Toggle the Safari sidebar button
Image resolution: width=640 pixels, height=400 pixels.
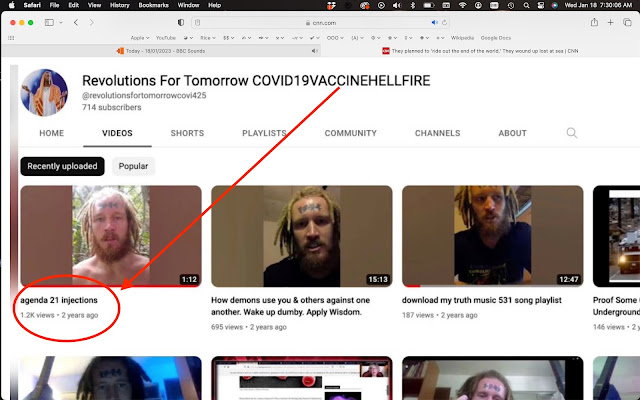click(x=49, y=22)
